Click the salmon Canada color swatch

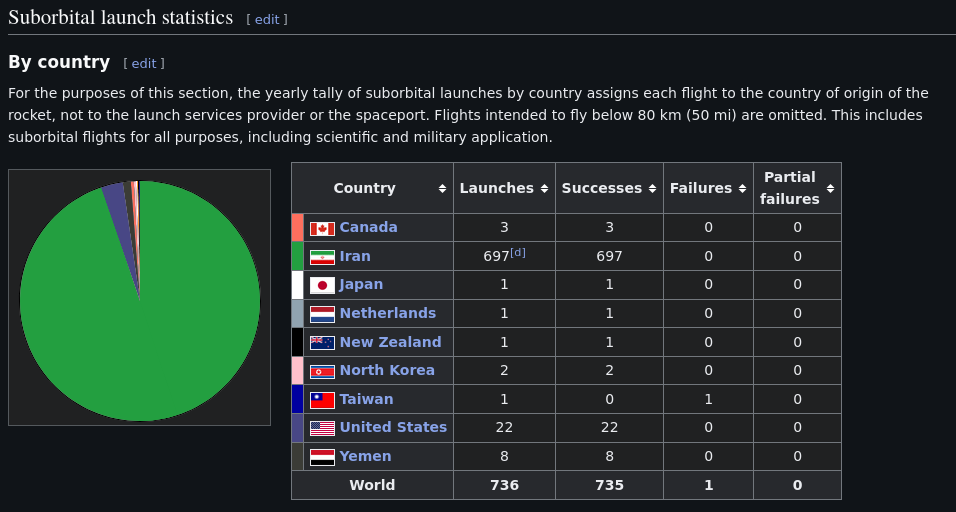pyautogui.click(x=297, y=227)
